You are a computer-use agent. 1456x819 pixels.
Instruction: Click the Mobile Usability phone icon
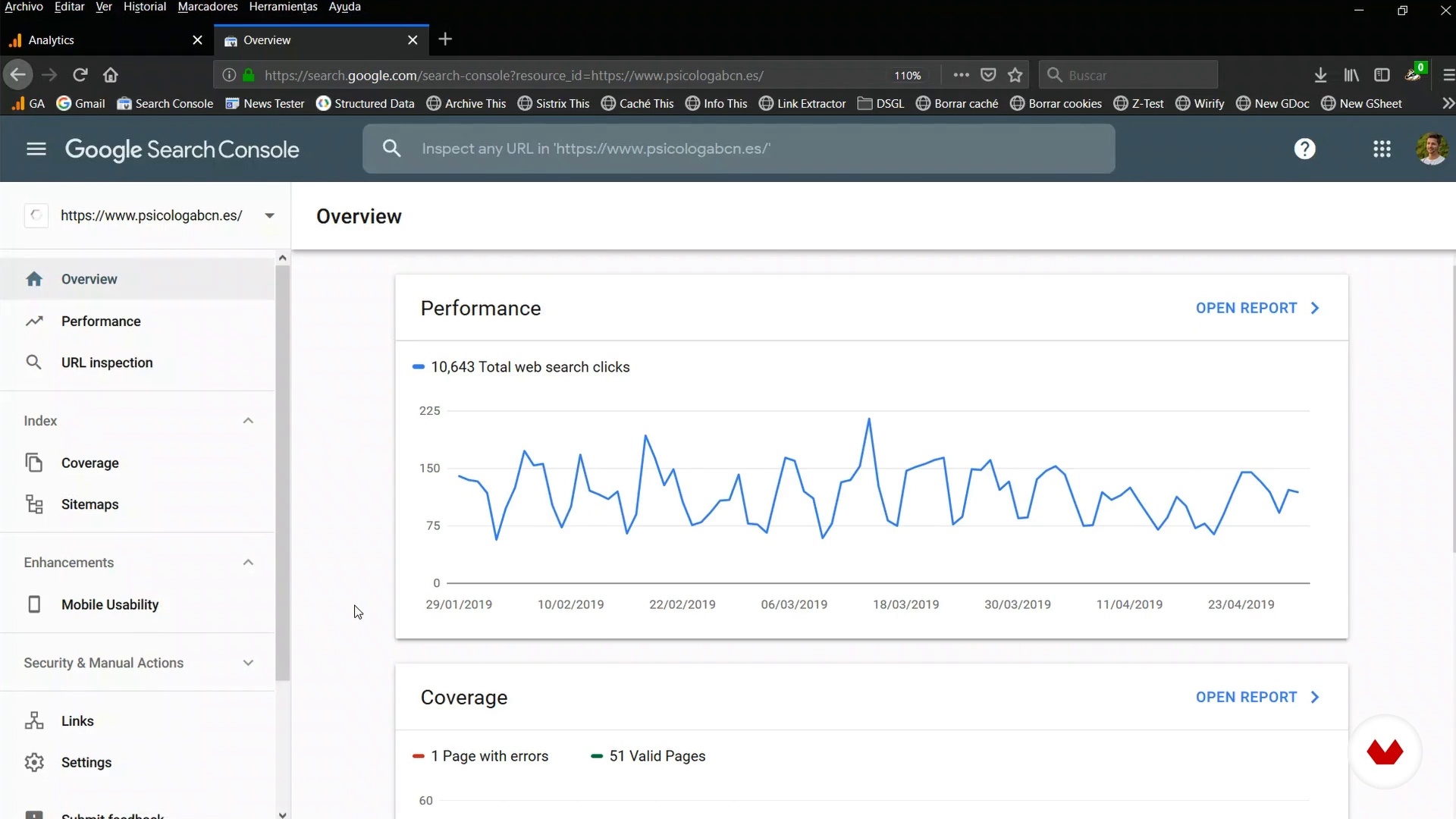tap(34, 604)
